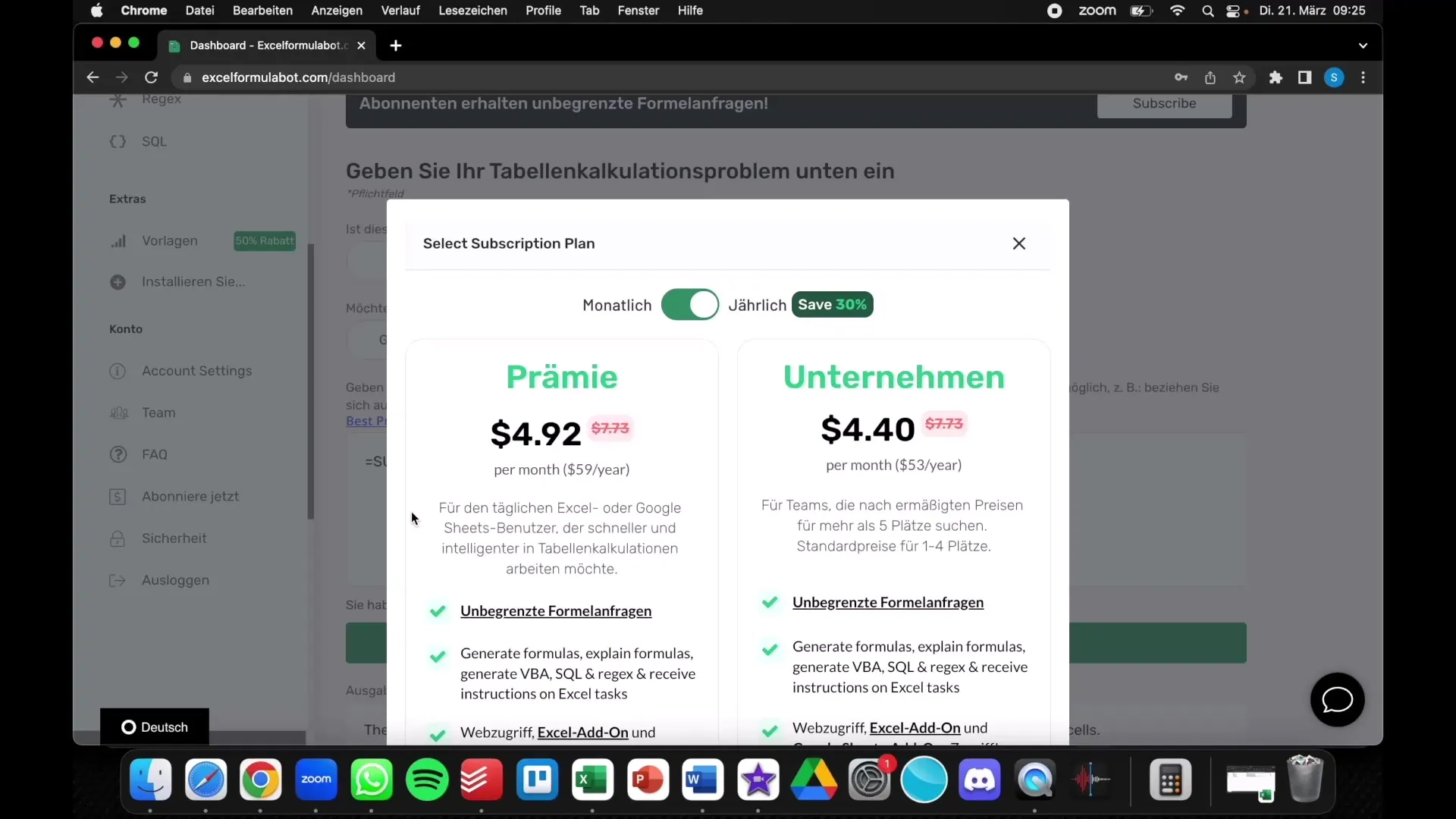This screenshot has height=819, width=1456.
Task: Select Fenster macOS menu bar item
Action: coord(638,10)
